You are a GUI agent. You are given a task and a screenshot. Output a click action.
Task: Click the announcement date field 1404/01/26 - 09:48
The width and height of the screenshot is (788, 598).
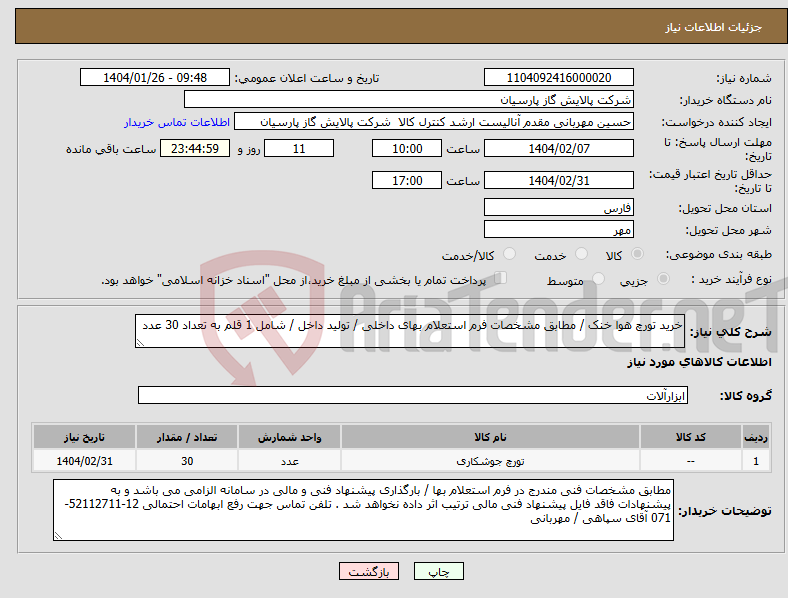click(x=155, y=77)
